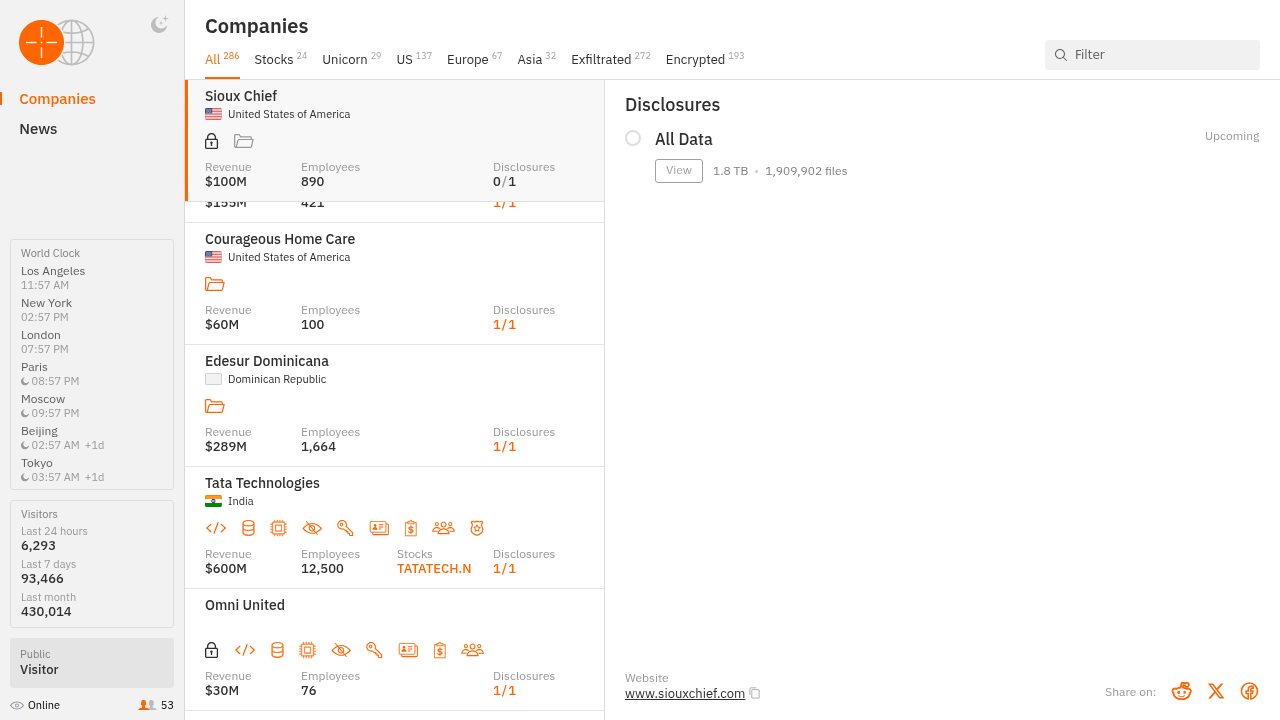
Task: Click the Tata Technologies 1/1 disclosures value
Action: click(x=505, y=569)
